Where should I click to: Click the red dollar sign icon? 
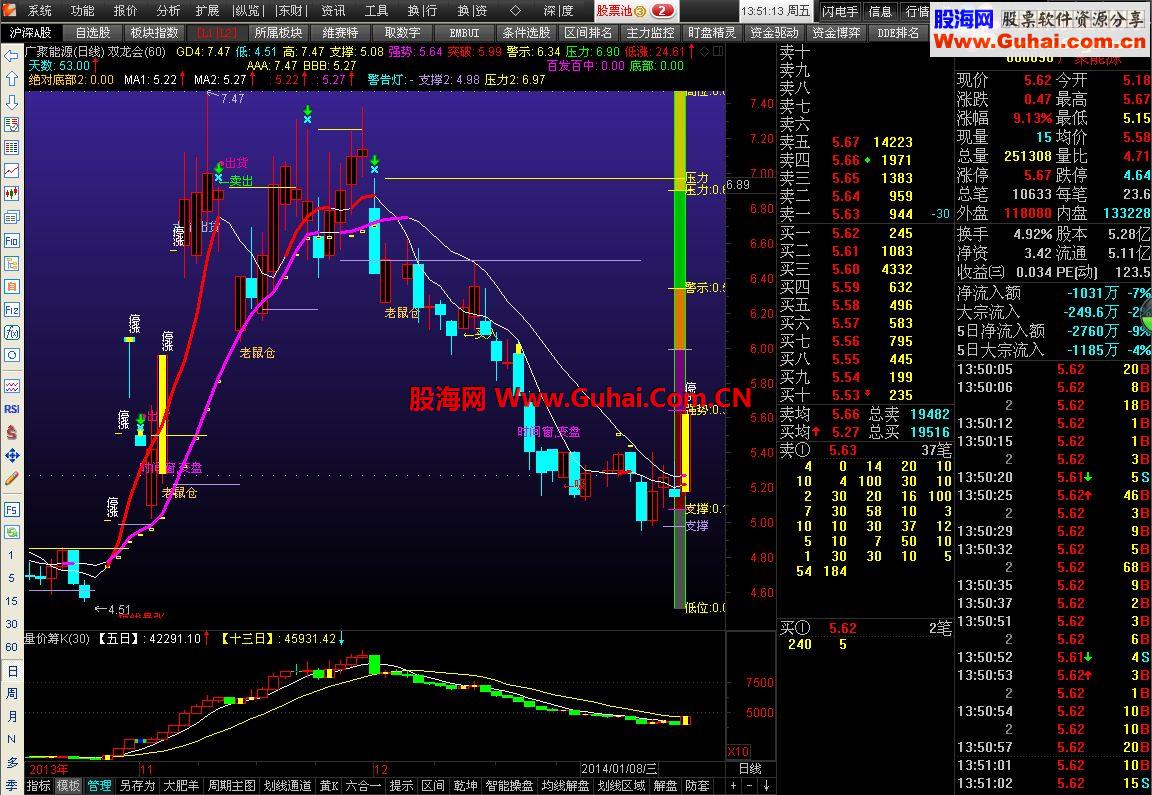click(x=11, y=432)
